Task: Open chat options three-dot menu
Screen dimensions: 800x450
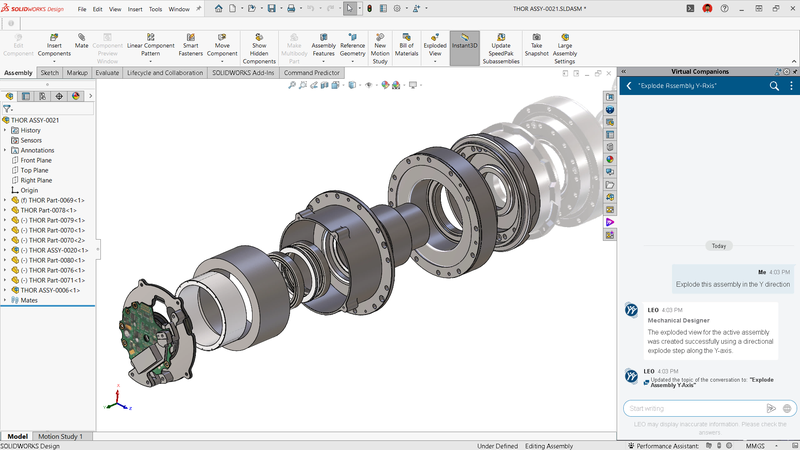Action: pos(791,86)
